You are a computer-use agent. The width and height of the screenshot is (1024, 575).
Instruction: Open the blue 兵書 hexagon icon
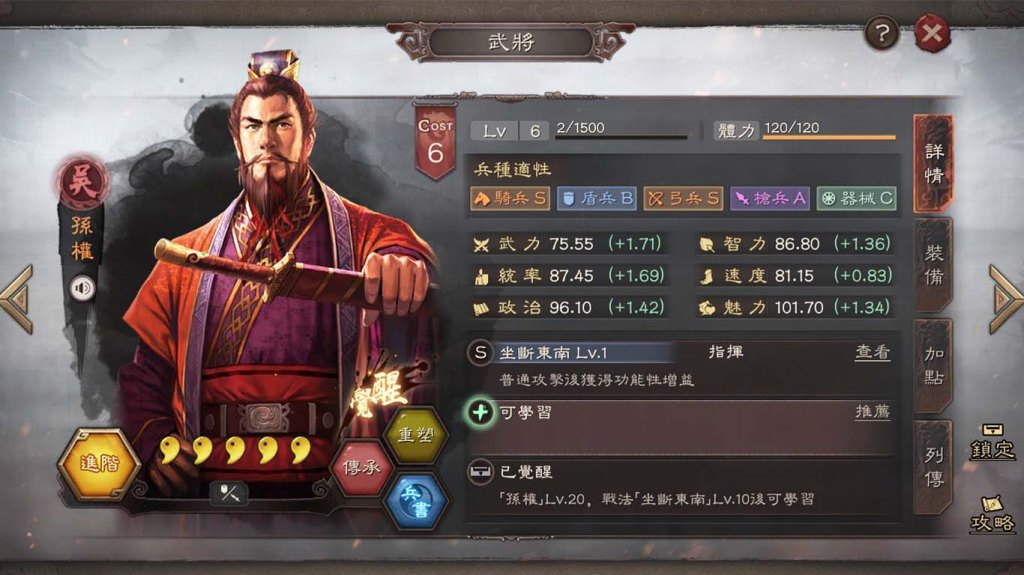coord(415,501)
